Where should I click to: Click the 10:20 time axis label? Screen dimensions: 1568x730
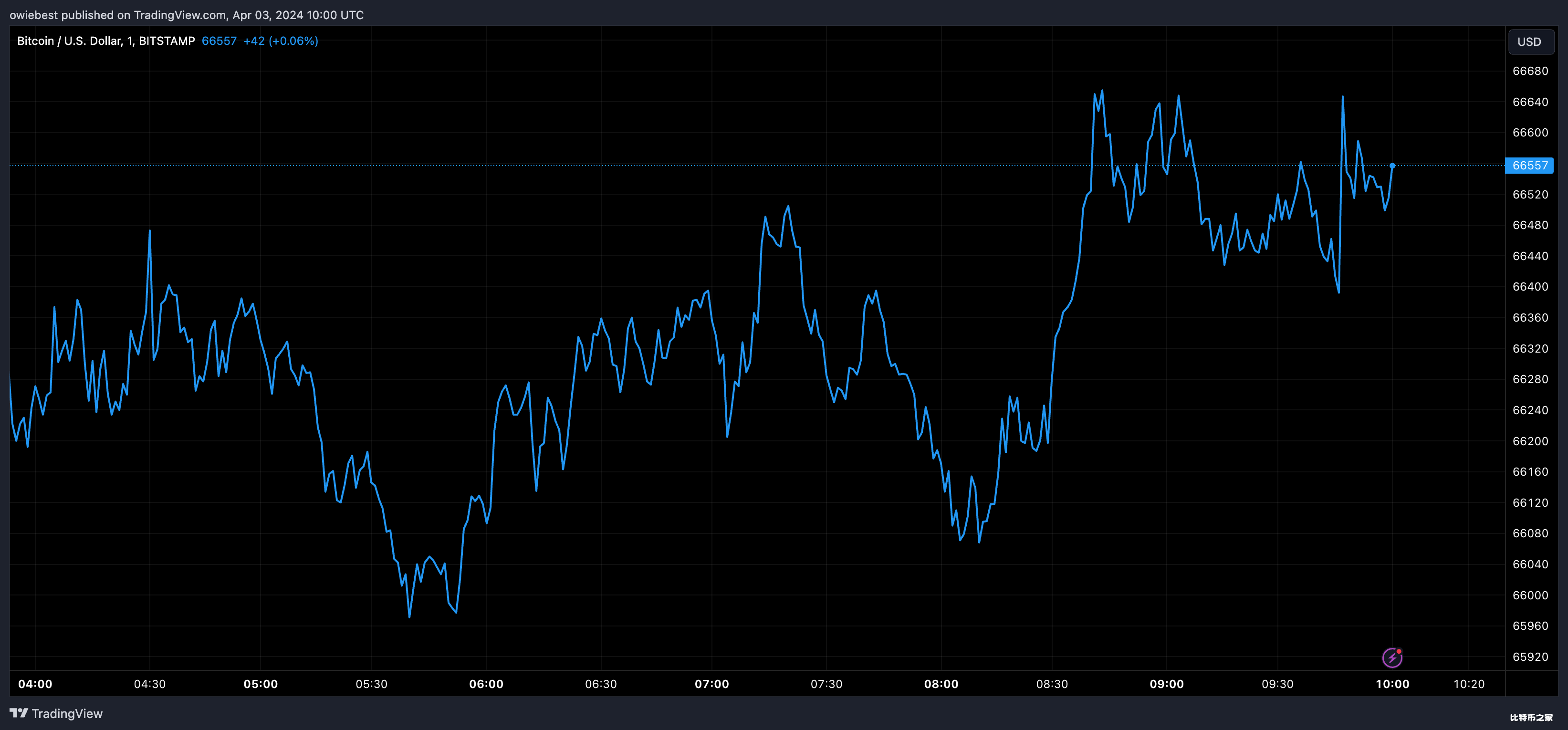(x=1469, y=684)
